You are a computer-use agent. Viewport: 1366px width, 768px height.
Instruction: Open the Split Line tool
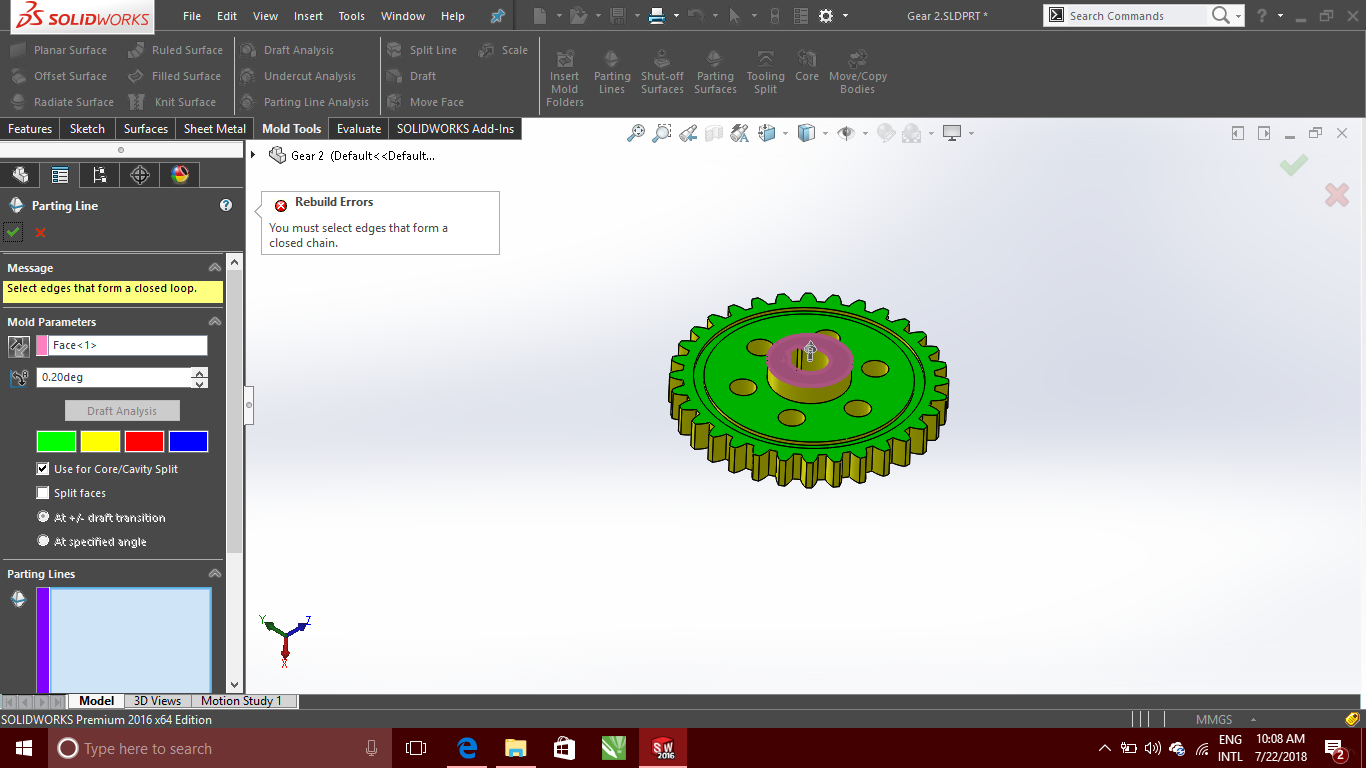tap(424, 49)
